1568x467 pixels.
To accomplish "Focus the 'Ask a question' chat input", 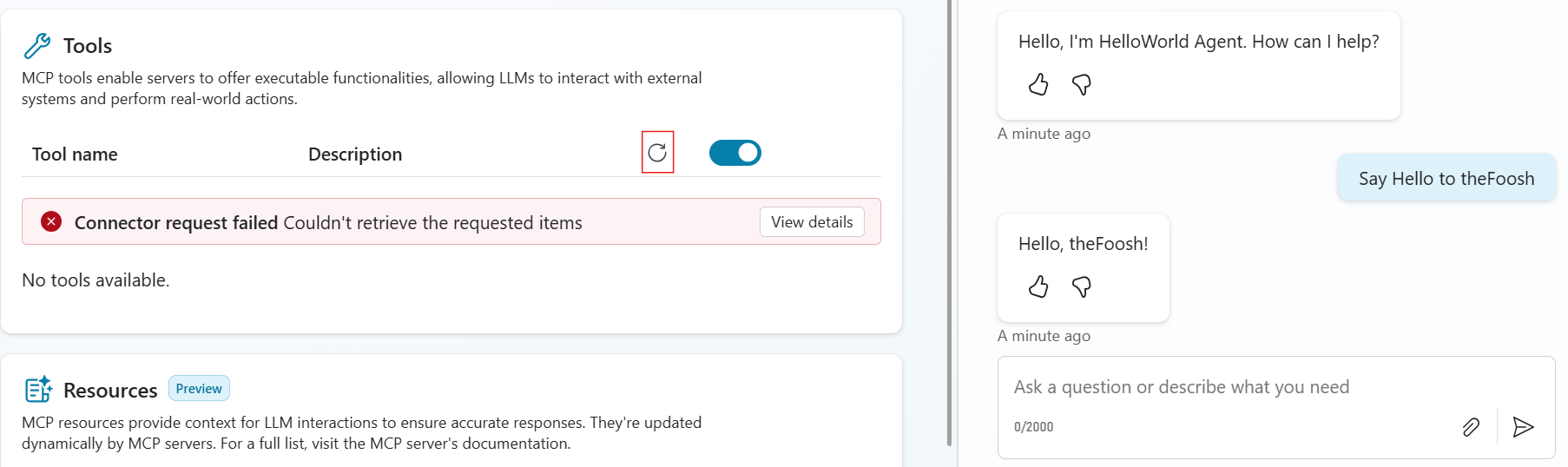I will (x=1276, y=387).
